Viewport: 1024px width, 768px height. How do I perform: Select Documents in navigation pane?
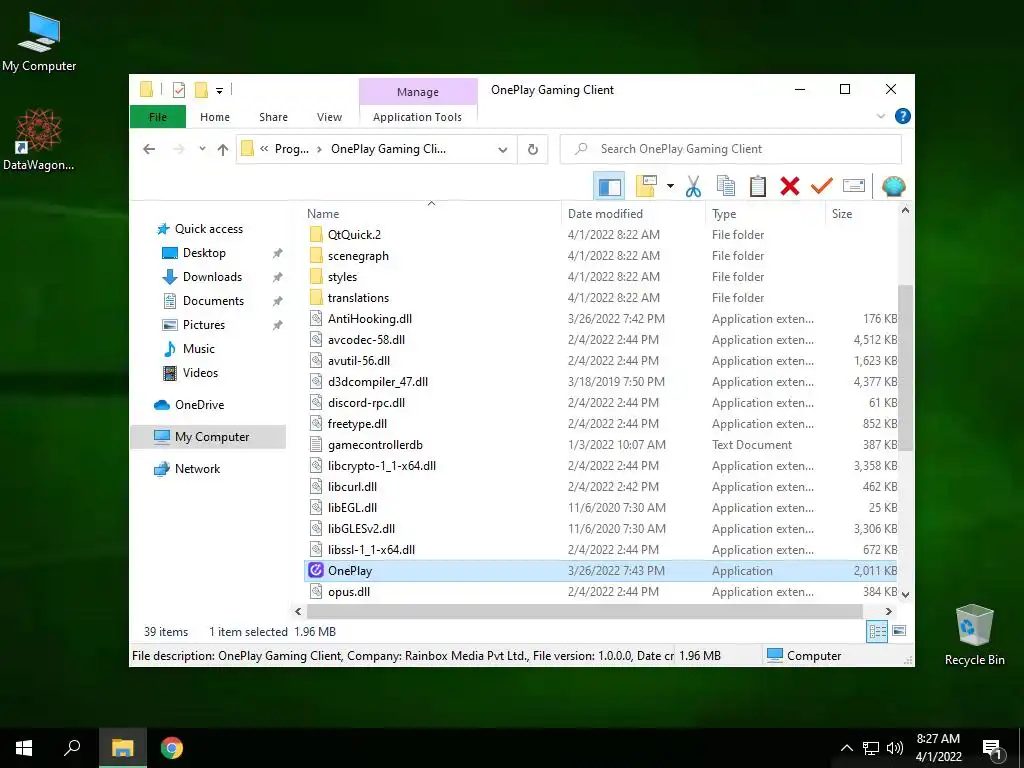203,301
